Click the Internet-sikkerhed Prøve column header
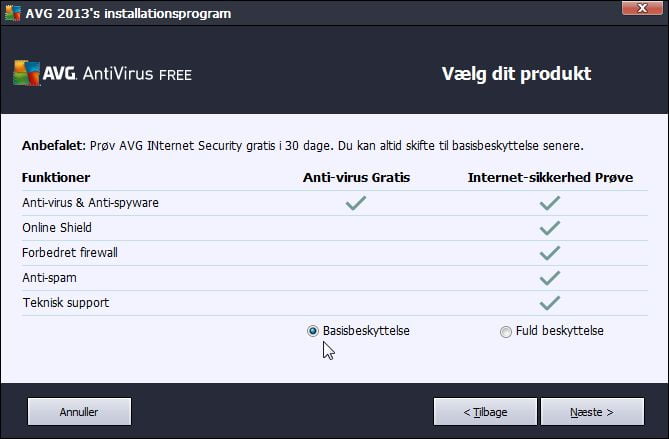This screenshot has height=439, width=669. 550,177
